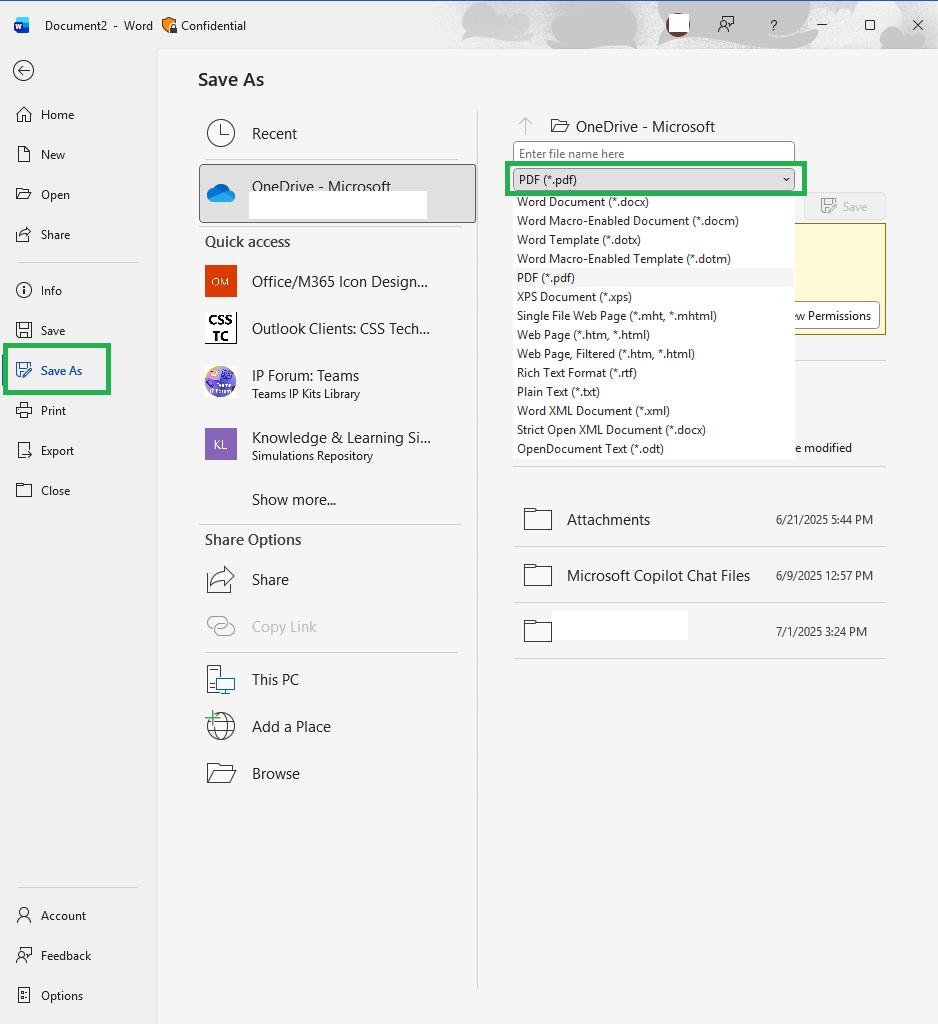Image resolution: width=938 pixels, height=1024 pixels.
Task: Select Web Page (*.htm, *.html) format
Action: pyautogui.click(x=654, y=334)
